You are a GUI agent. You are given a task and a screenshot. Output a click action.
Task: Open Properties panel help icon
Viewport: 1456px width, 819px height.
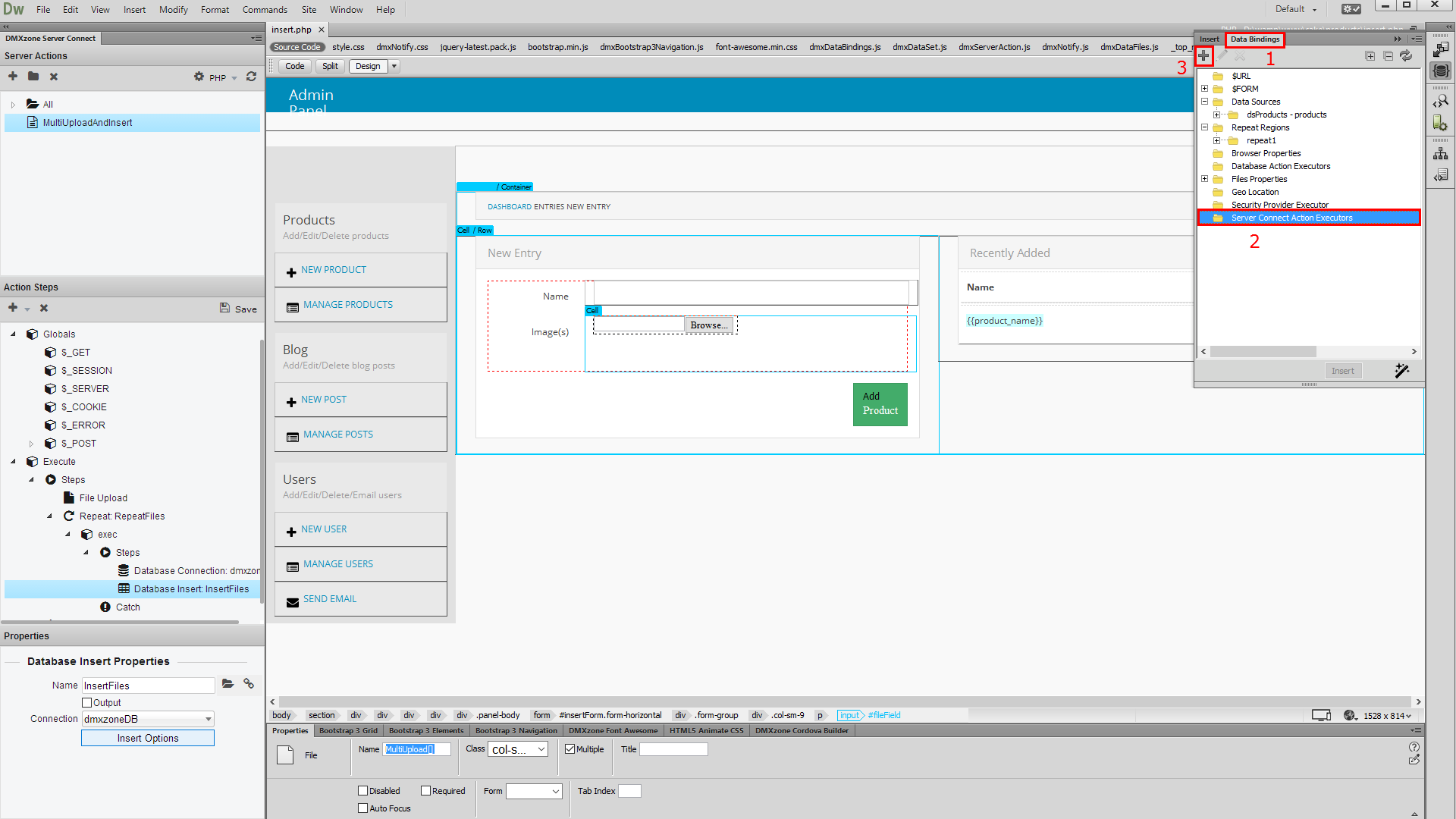coord(1414,747)
